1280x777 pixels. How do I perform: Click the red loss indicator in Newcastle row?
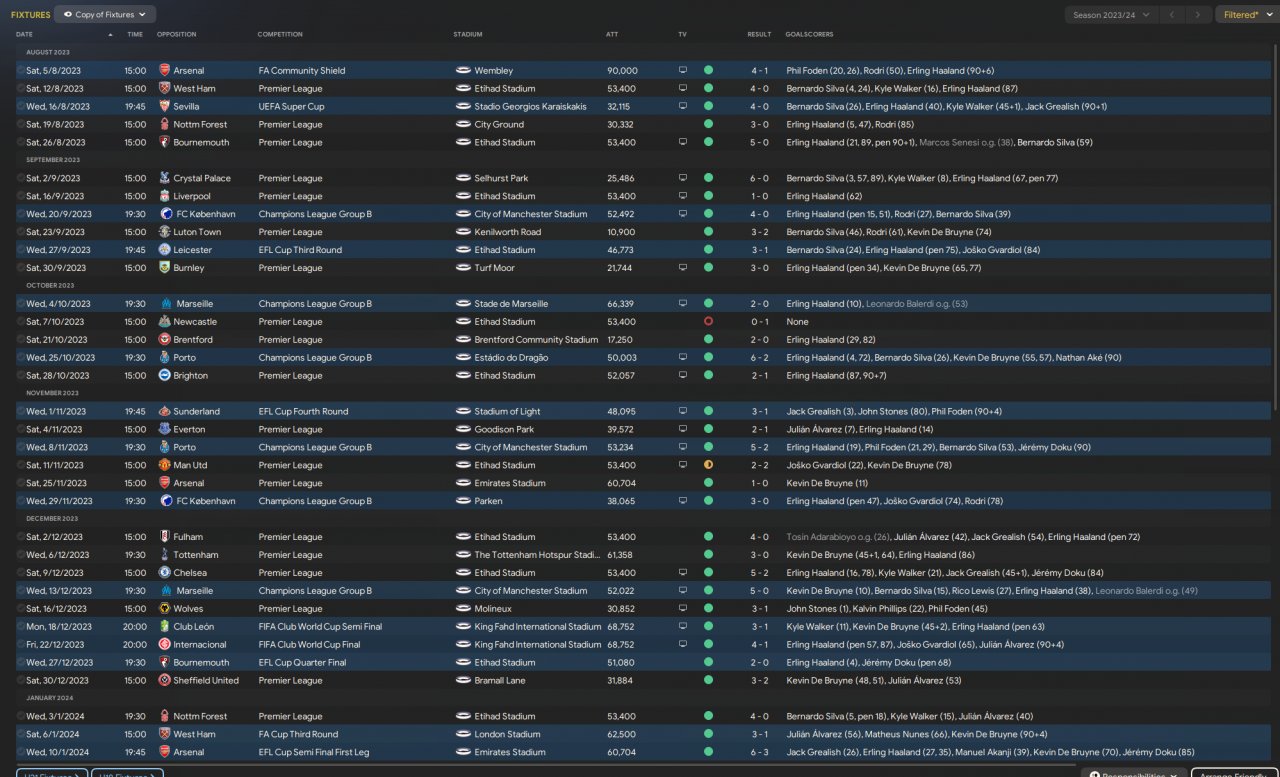click(708, 322)
